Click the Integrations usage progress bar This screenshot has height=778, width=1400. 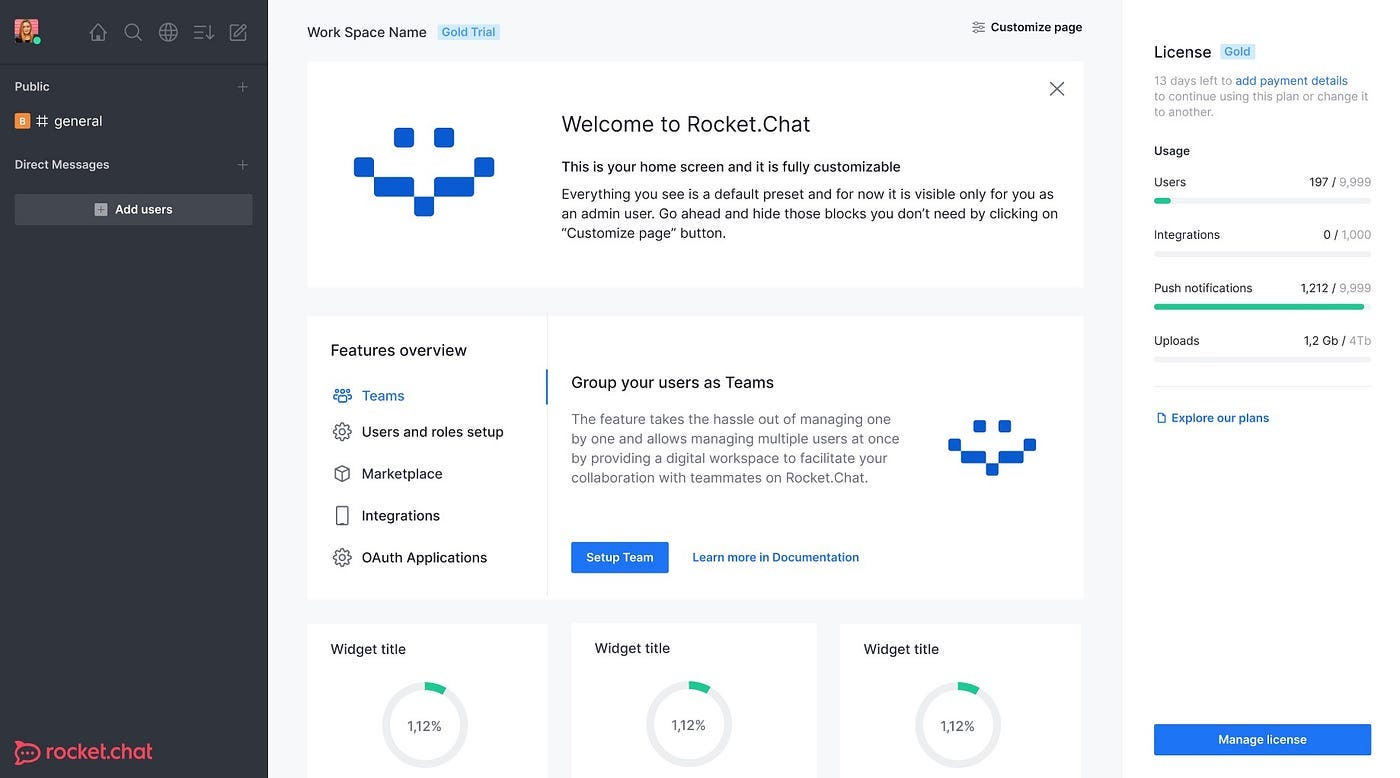coord(1262,254)
